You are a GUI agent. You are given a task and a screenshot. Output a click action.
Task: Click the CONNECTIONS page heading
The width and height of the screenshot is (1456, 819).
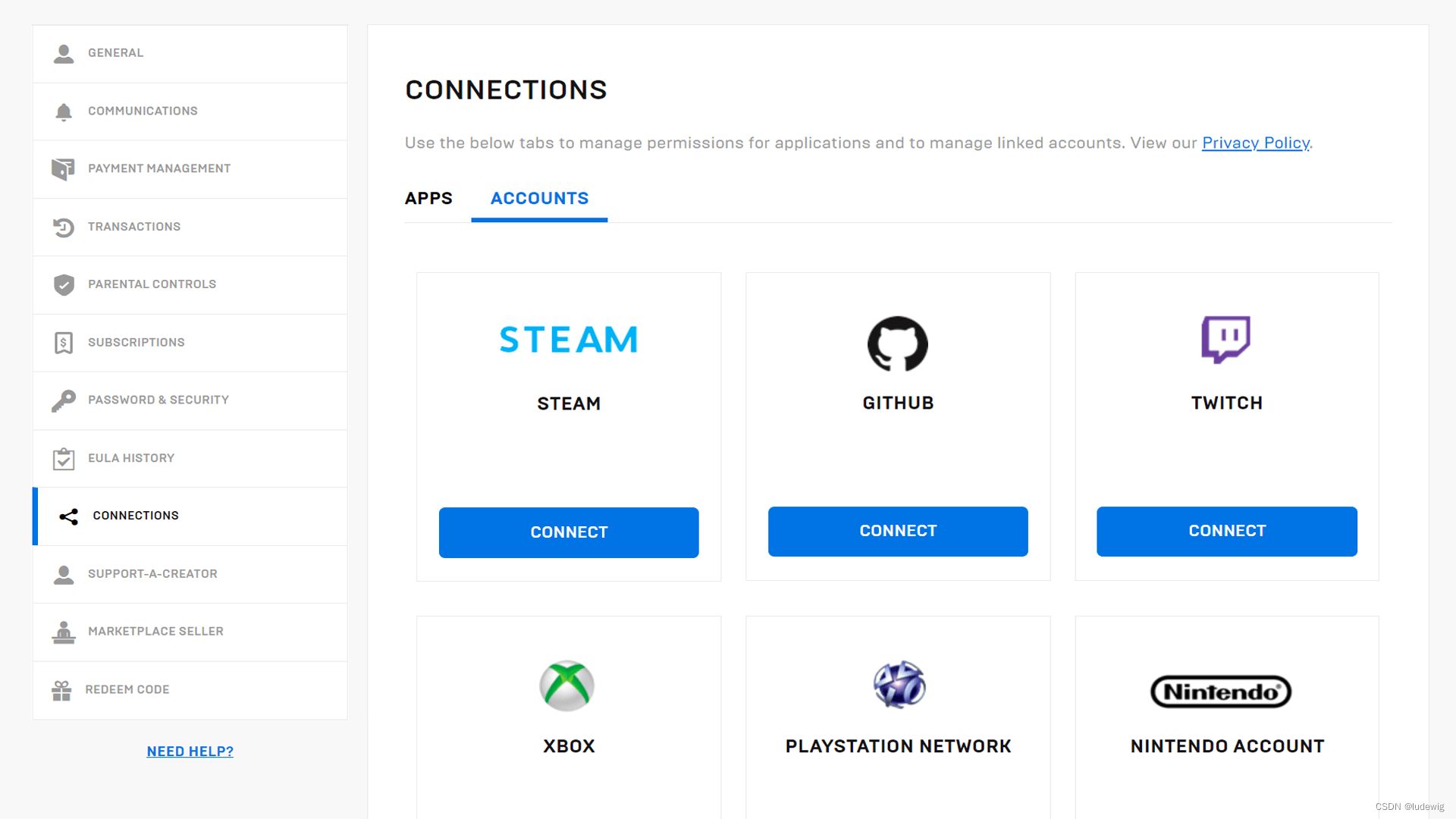pyautogui.click(x=506, y=89)
